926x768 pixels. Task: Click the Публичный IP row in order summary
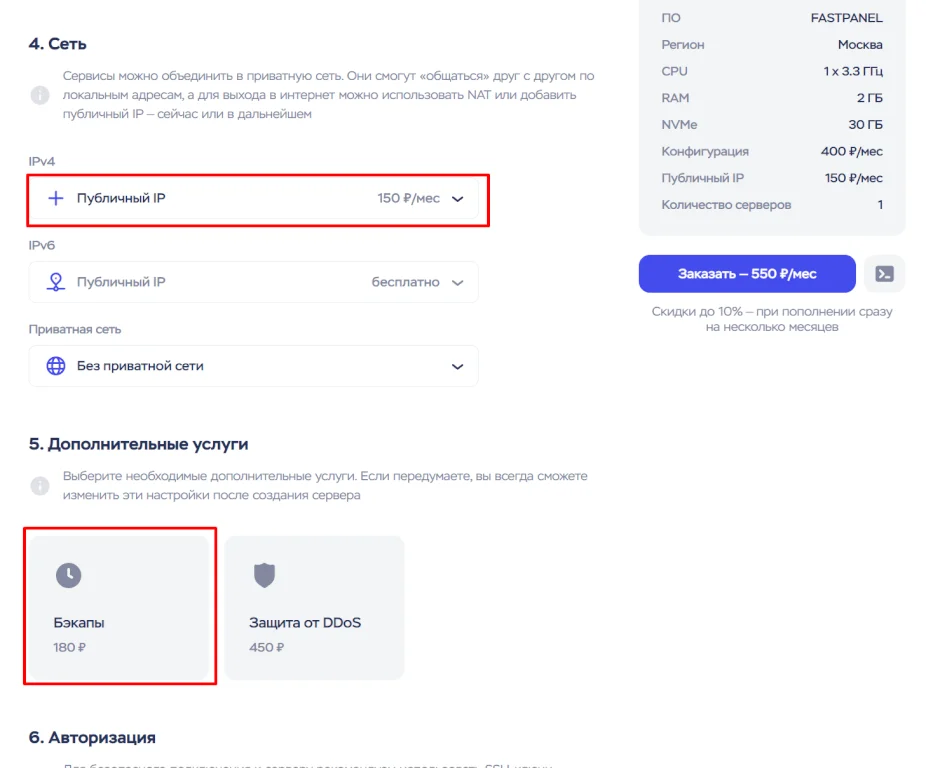pos(771,178)
